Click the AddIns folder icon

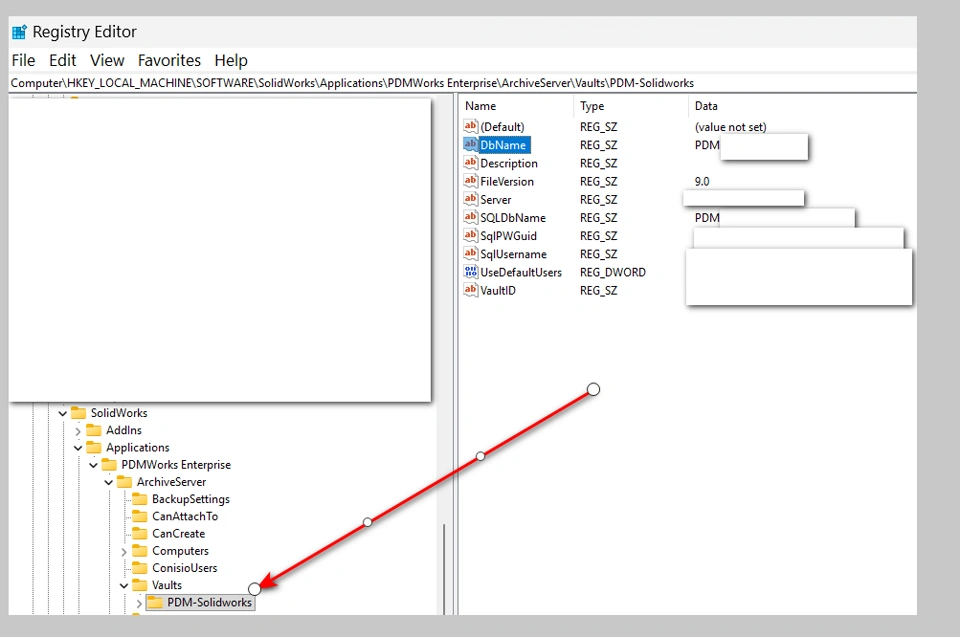pyautogui.click(x=94, y=430)
